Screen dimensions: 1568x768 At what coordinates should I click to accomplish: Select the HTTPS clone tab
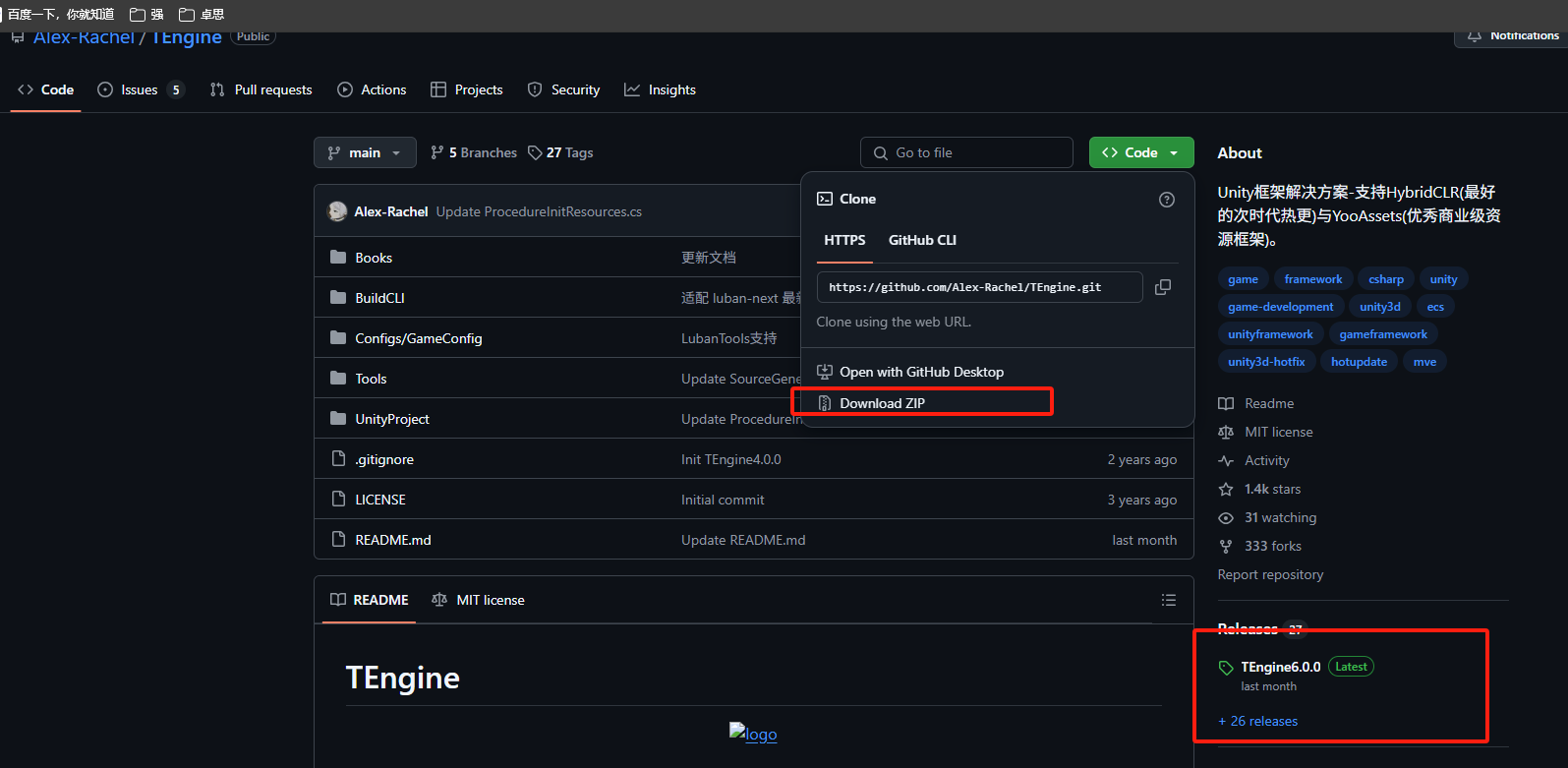[844, 240]
